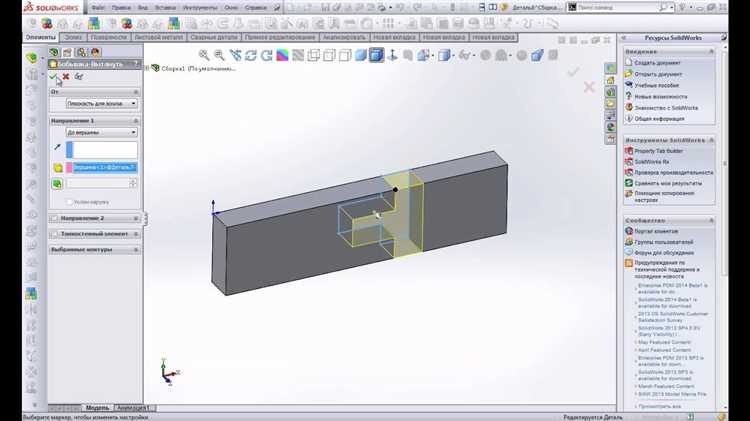Screen dimensions: 750x421
Task: Click the Previous View icon
Action: (x=235, y=55)
